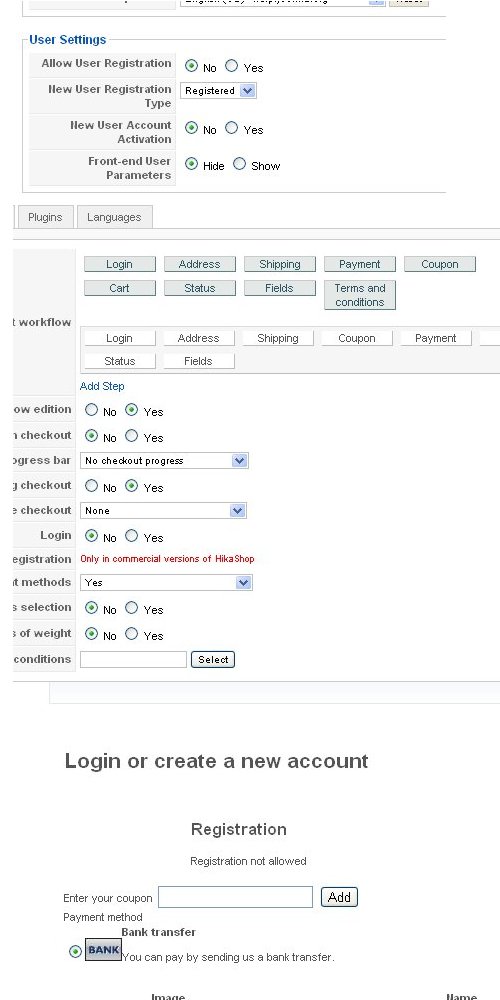Viewport: 500px width, 1000px height.
Task: Expand the No checkout progress dropdown
Action: click(164, 460)
